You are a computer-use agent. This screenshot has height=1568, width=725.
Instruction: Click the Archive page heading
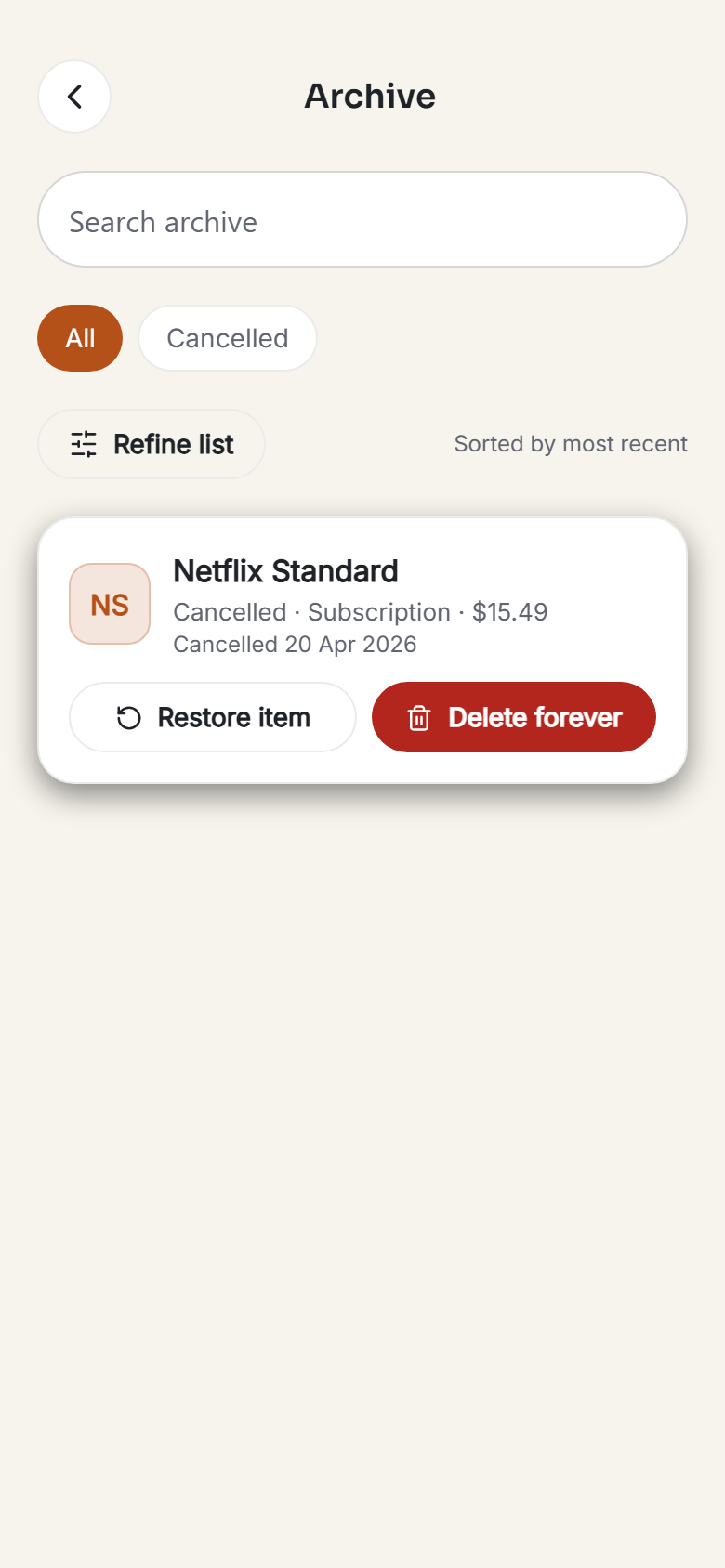(x=370, y=97)
